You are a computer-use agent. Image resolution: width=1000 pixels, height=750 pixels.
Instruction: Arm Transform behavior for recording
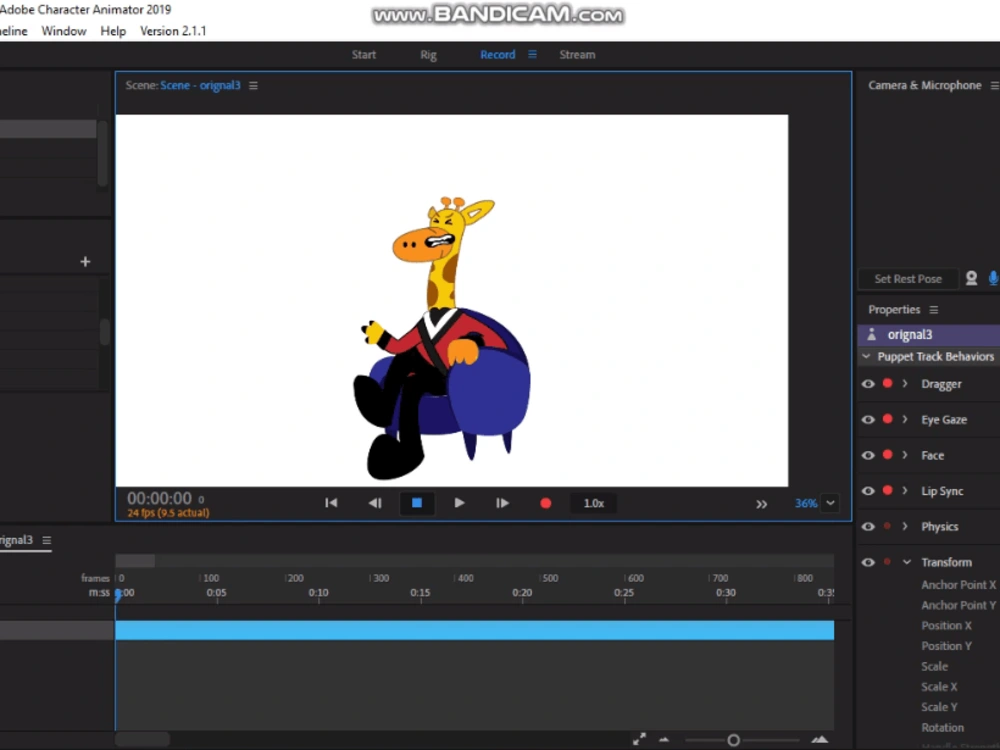coord(887,562)
